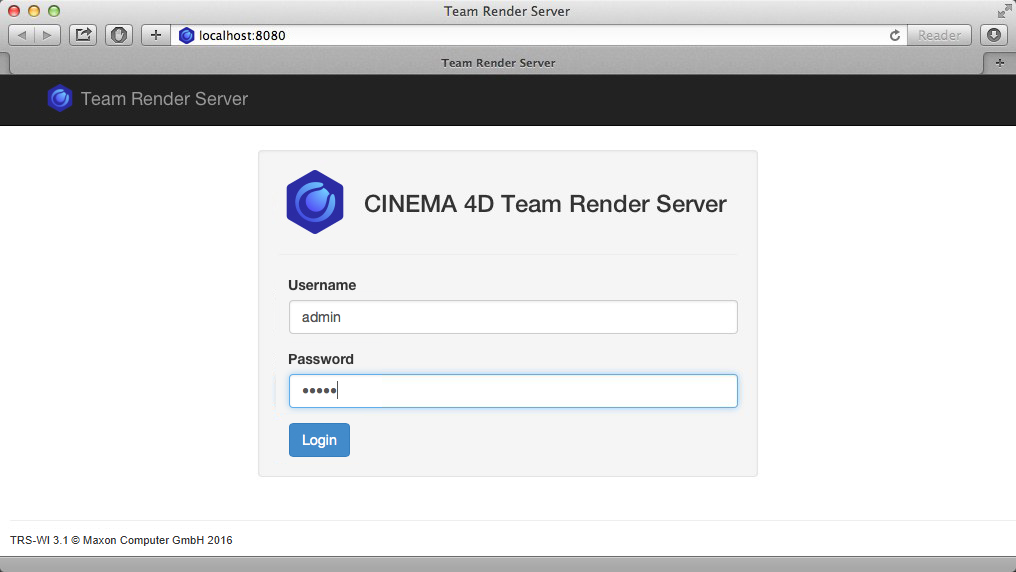
Task: Click the site favicon in address bar
Action: (186, 35)
